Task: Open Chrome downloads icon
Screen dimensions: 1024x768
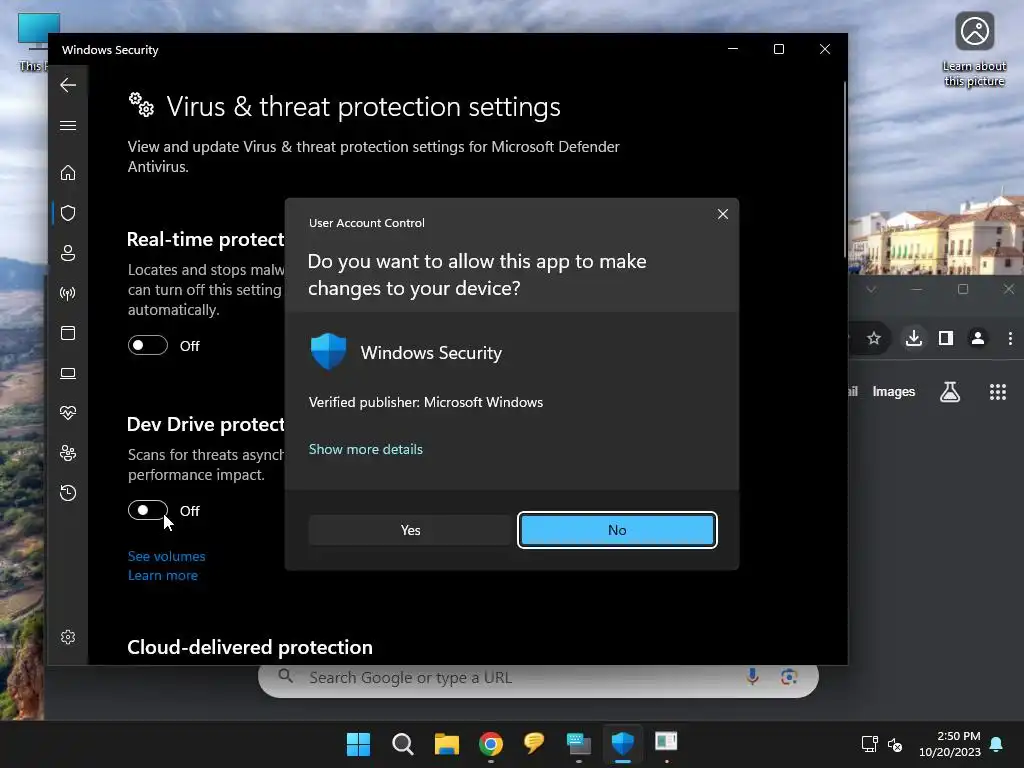Action: pyautogui.click(x=914, y=338)
